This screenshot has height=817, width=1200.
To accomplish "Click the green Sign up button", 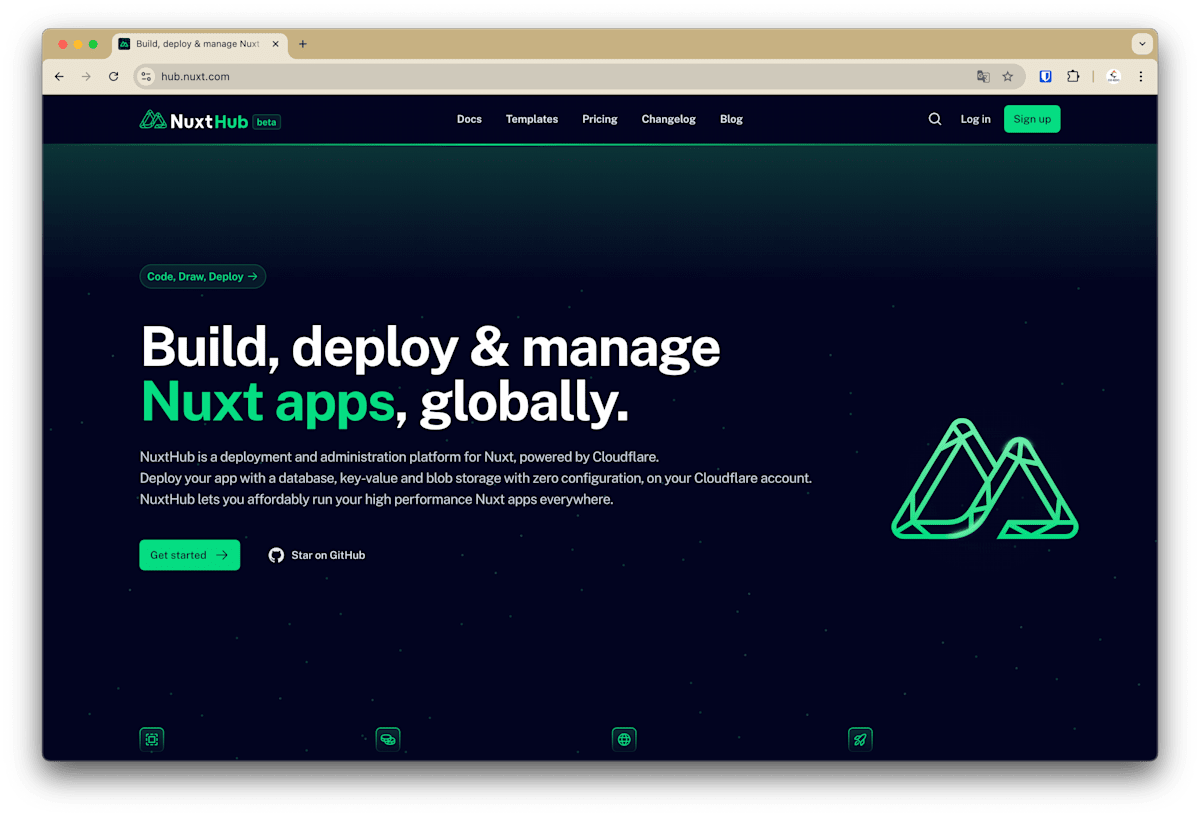I will (x=1032, y=119).
